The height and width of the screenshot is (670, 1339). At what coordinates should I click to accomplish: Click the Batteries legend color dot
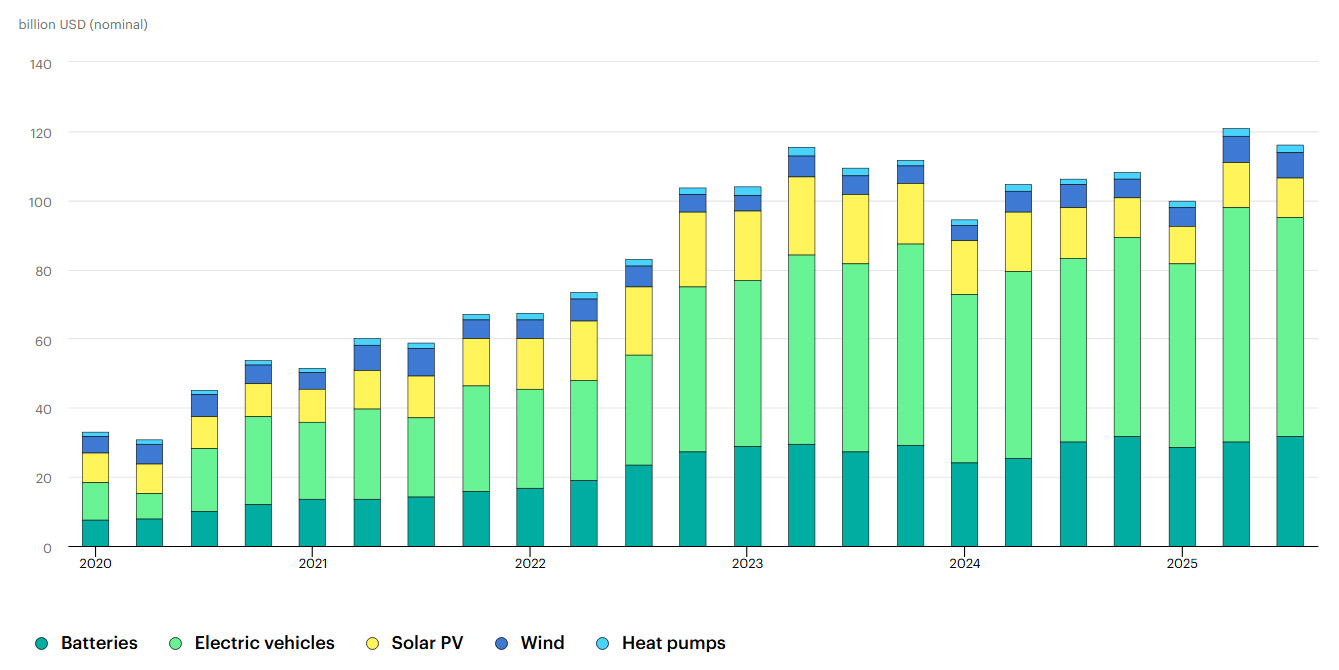(x=41, y=644)
